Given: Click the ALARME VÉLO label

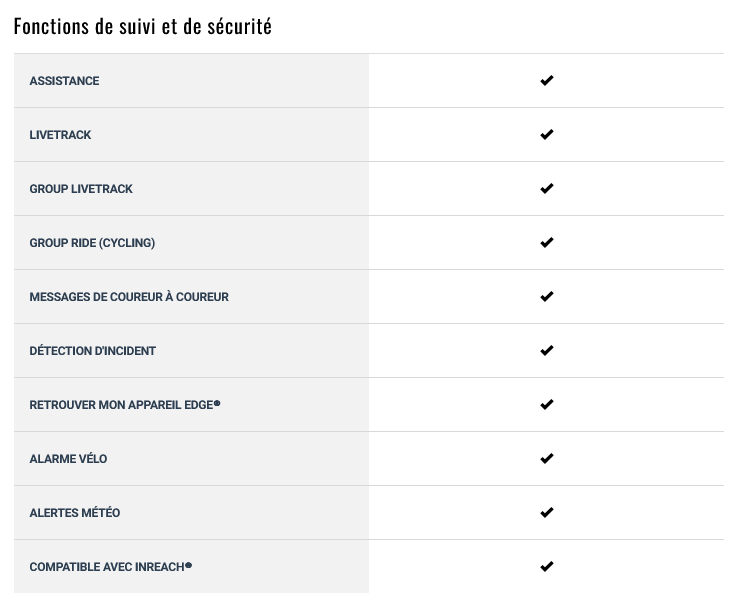Looking at the screenshot, I should (68, 459).
